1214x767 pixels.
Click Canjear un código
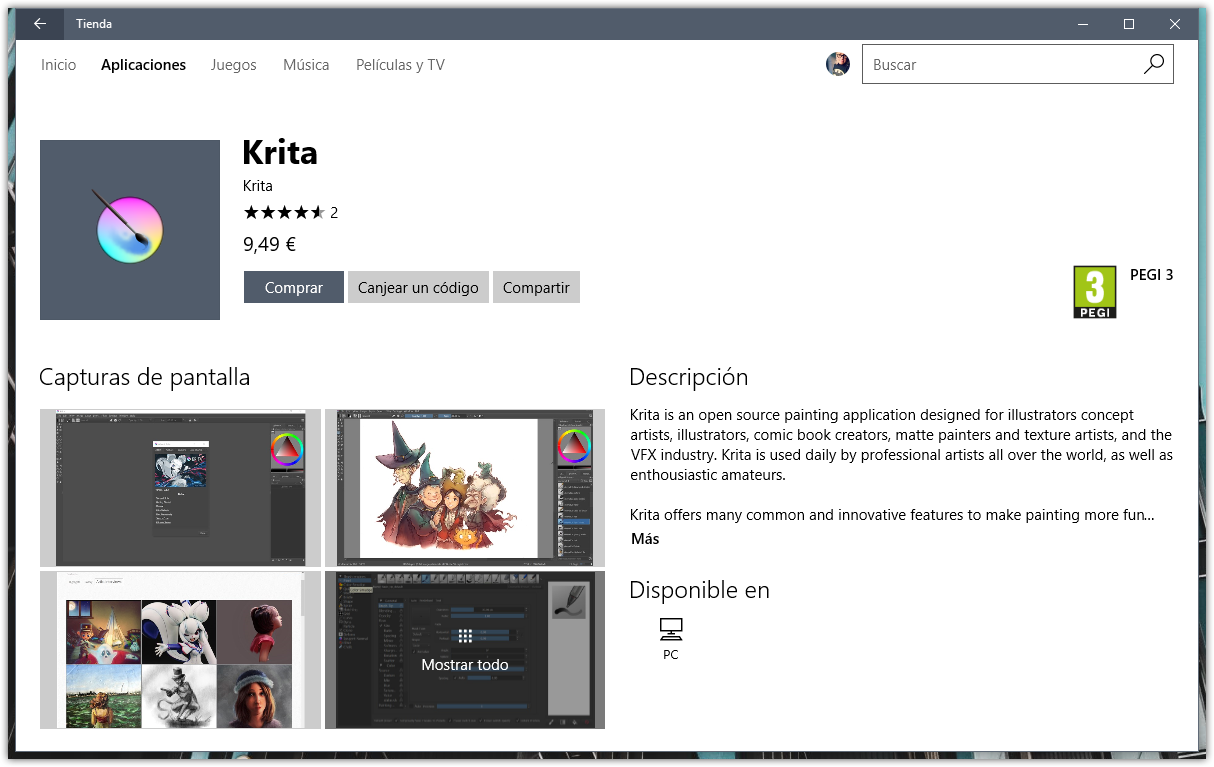point(418,287)
